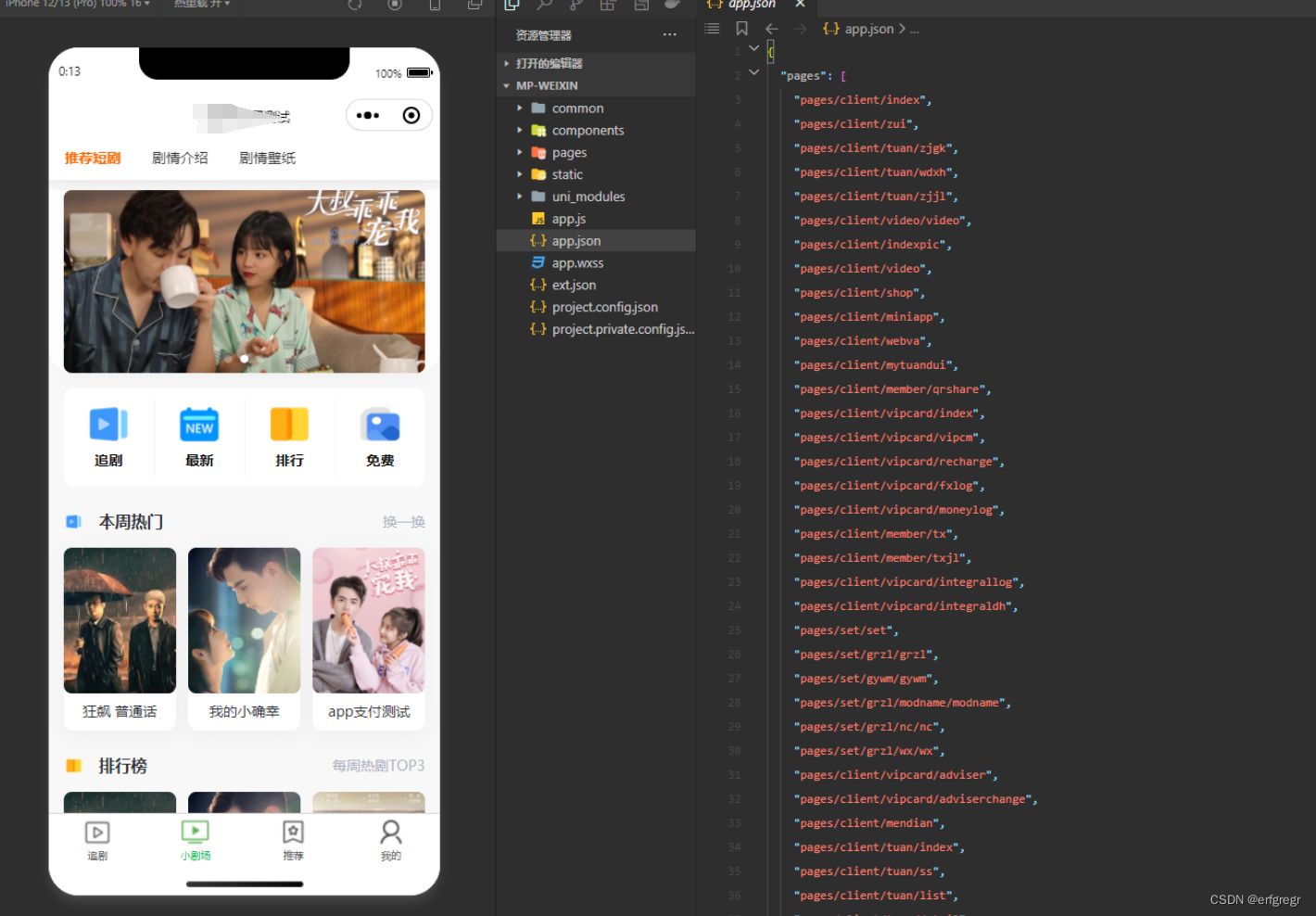1316x916 pixels.
Task: Open the app.wxss file
Action: point(576,263)
